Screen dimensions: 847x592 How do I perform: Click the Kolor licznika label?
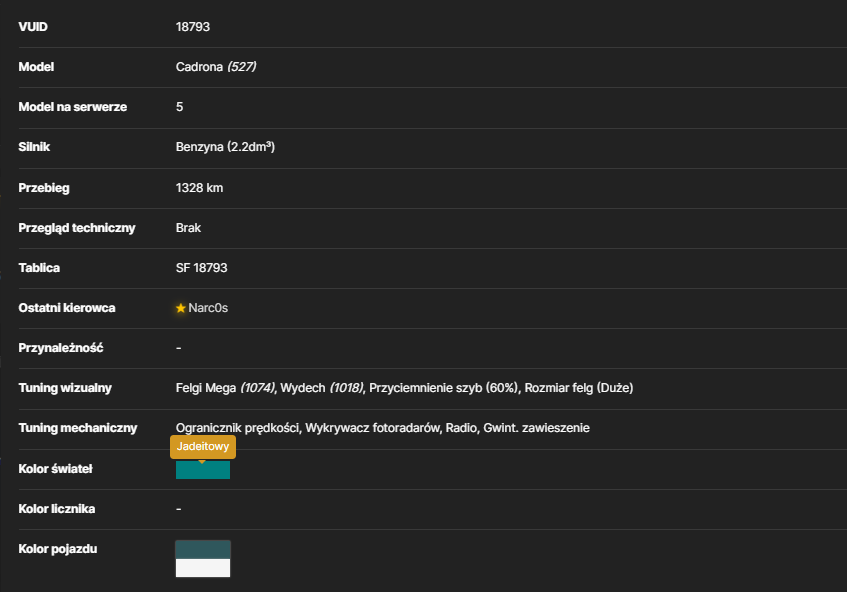click(x=57, y=509)
